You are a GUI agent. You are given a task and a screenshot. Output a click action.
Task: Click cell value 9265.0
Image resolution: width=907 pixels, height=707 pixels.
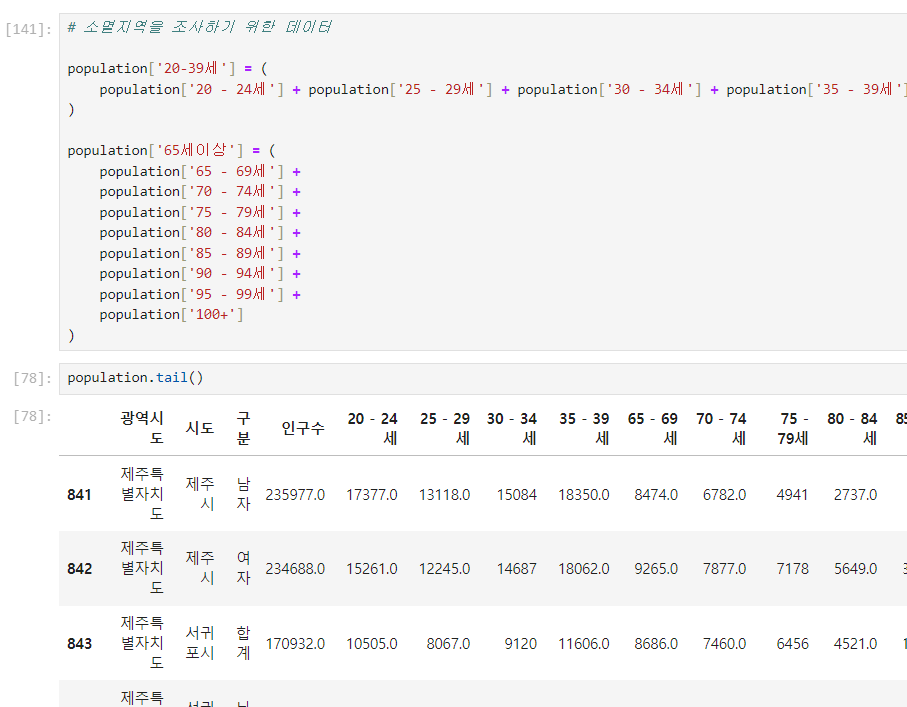[x=656, y=569]
